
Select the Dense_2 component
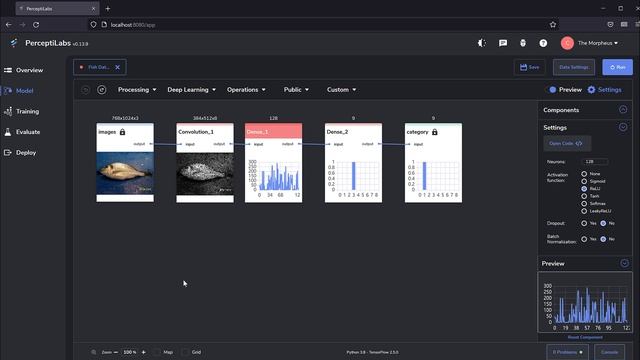[x=353, y=162]
